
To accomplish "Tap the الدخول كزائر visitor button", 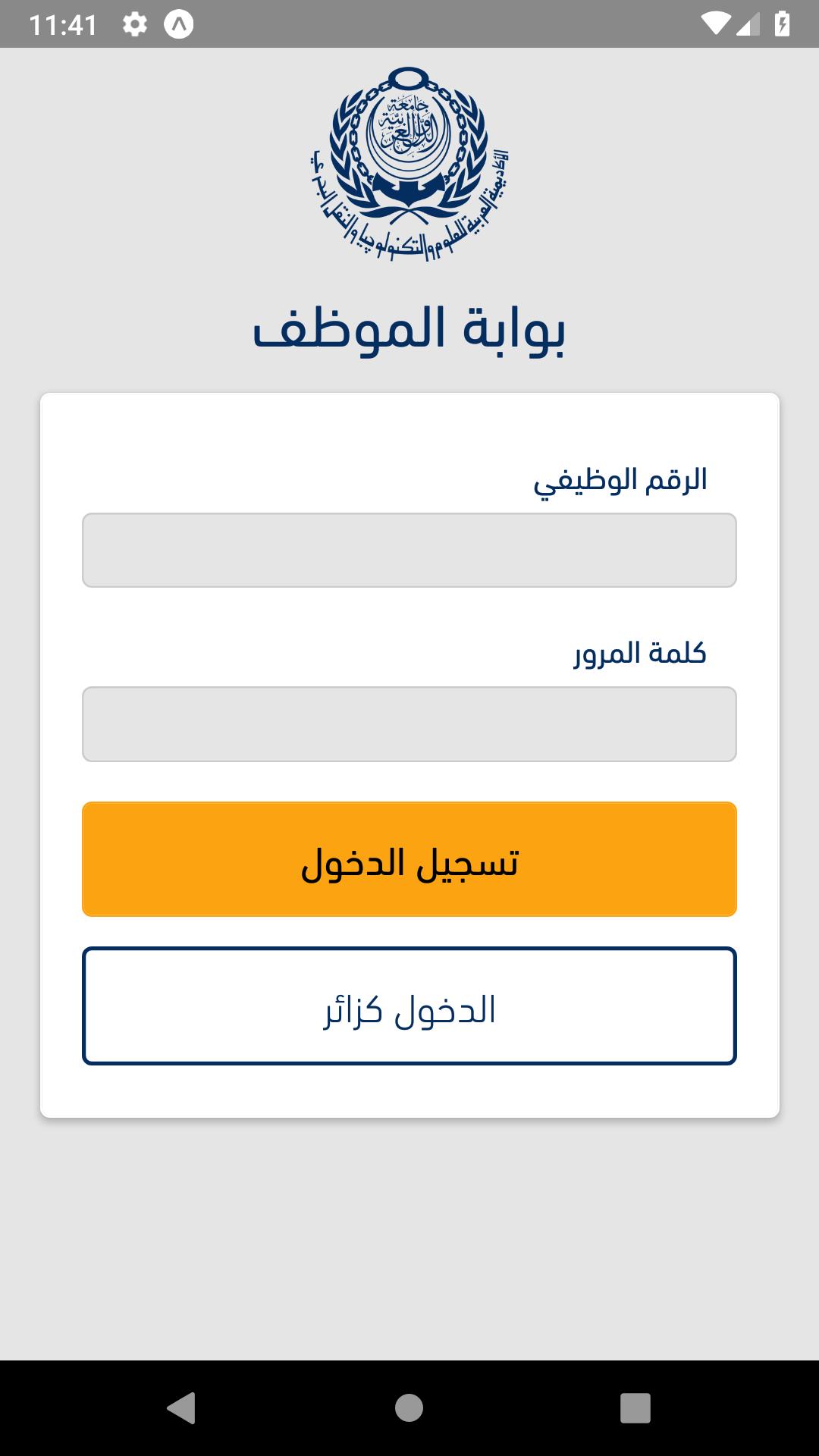I will pos(409,1006).
